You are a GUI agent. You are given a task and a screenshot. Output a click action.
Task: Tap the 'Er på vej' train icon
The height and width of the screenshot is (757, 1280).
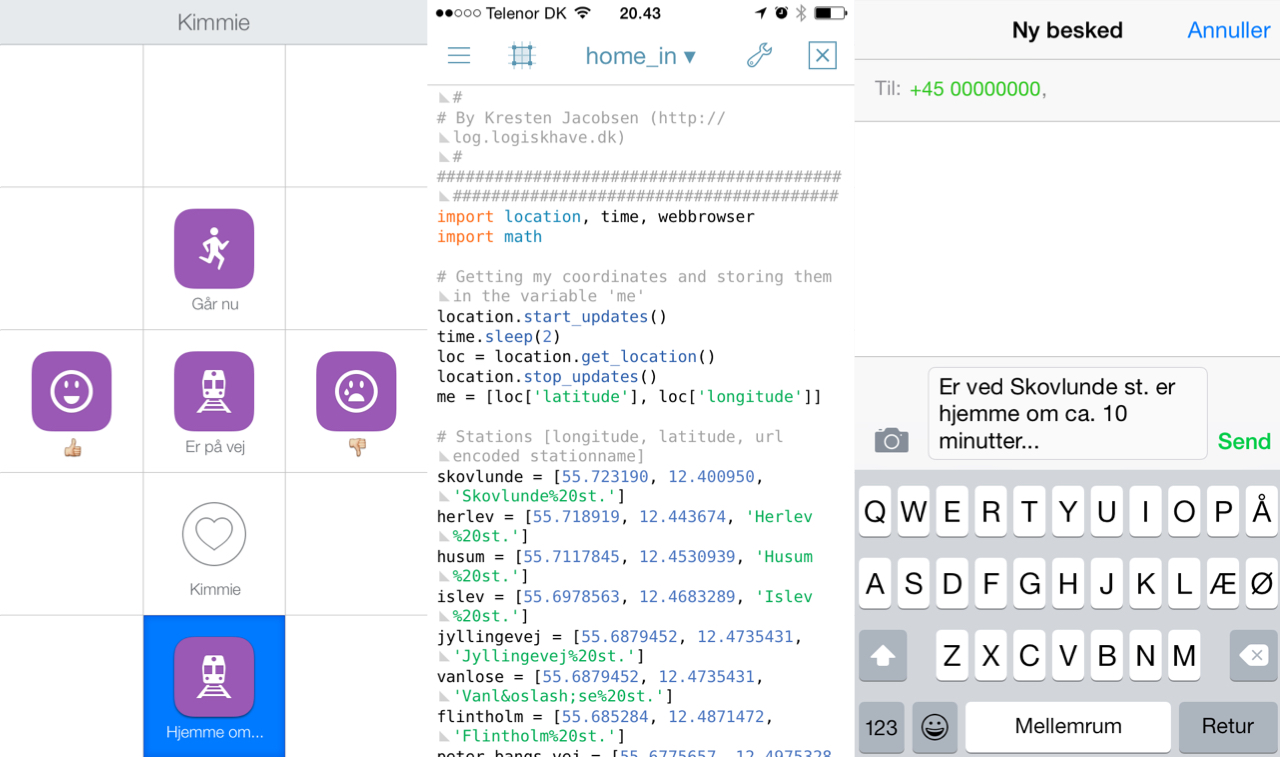pos(214,392)
